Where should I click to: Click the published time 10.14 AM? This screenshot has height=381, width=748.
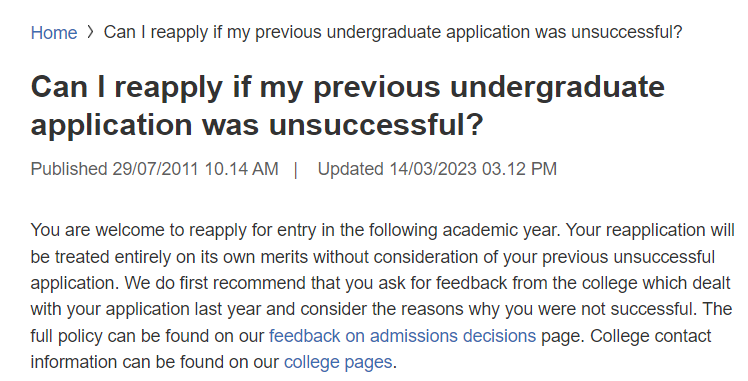point(241,169)
